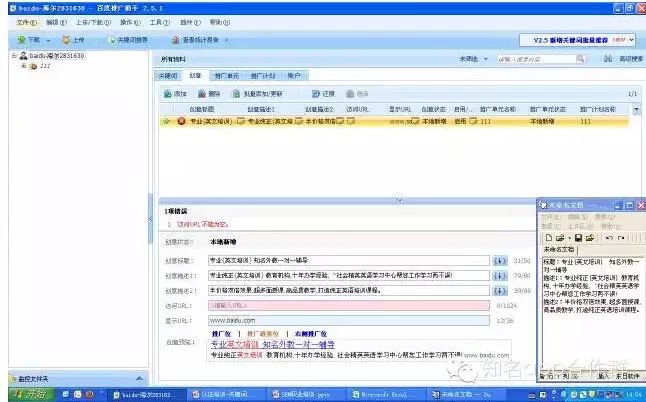Click the 还原 restore icon
This screenshot has height=402, width=646.
[x=316, y=94]
